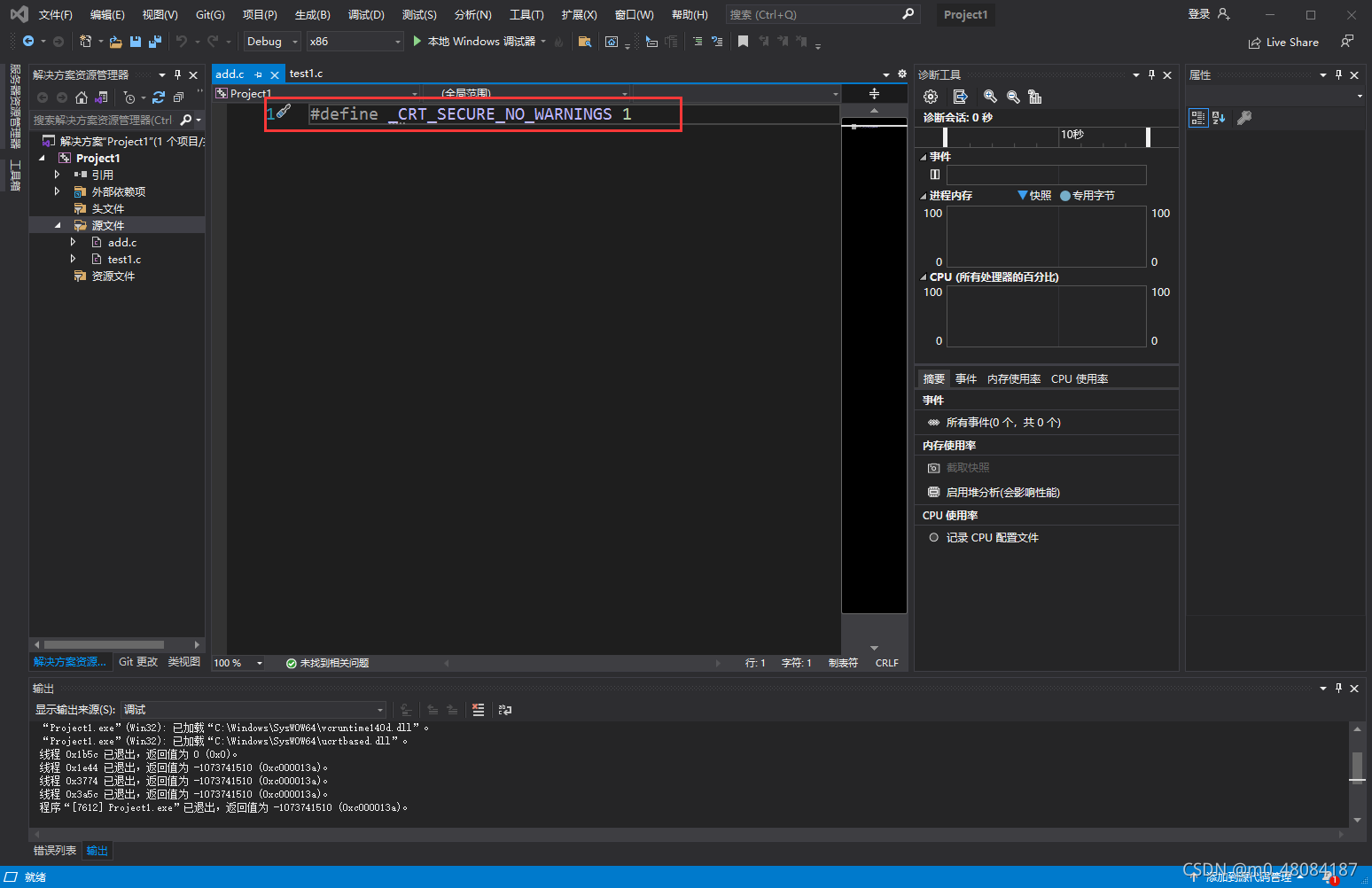The image size is (1372, 888).
Task: Open the 100 % zoom level dropdown
Action: point(238,663)
